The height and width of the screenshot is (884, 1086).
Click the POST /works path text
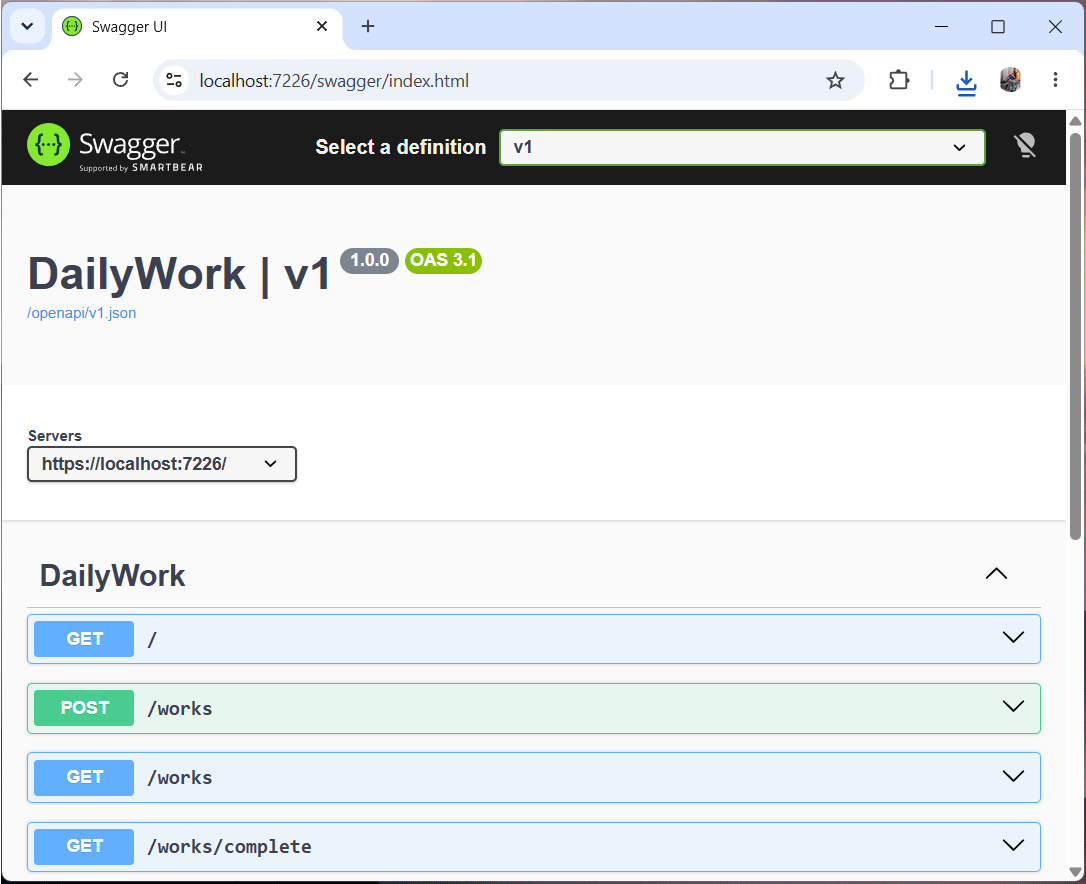(x=179, y=709)
